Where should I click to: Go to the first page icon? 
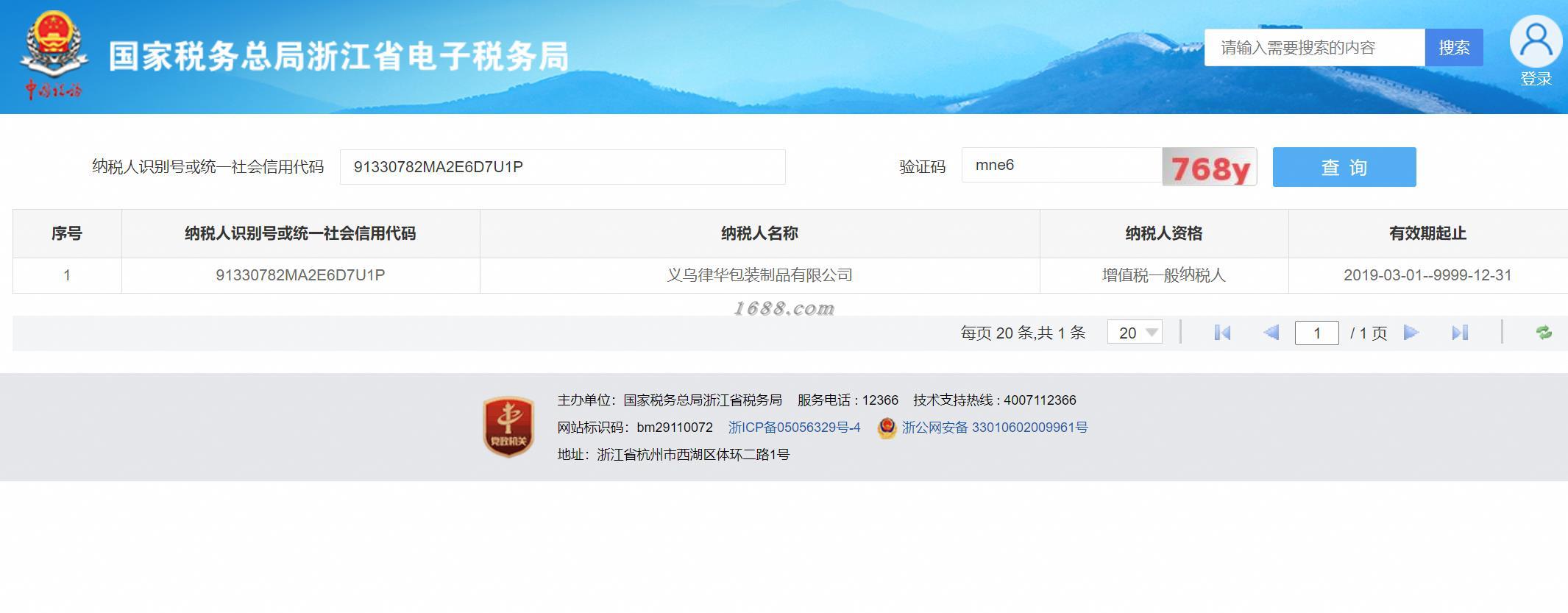[1222, 333]
